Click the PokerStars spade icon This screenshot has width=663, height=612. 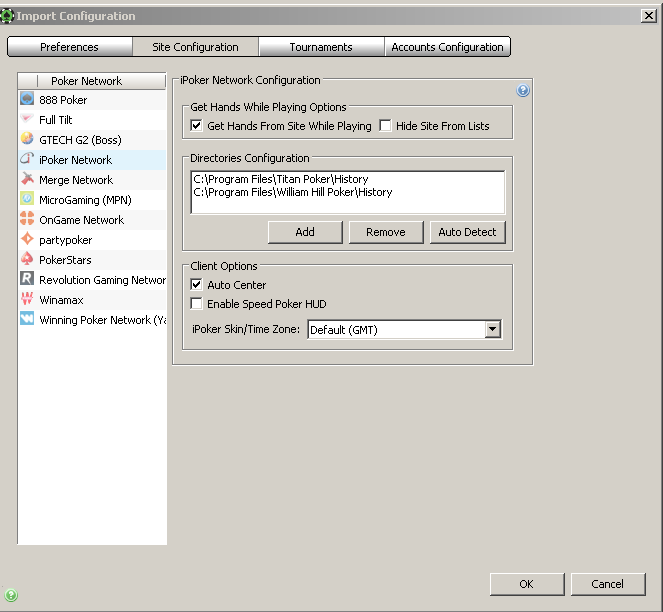pos(27,259)
